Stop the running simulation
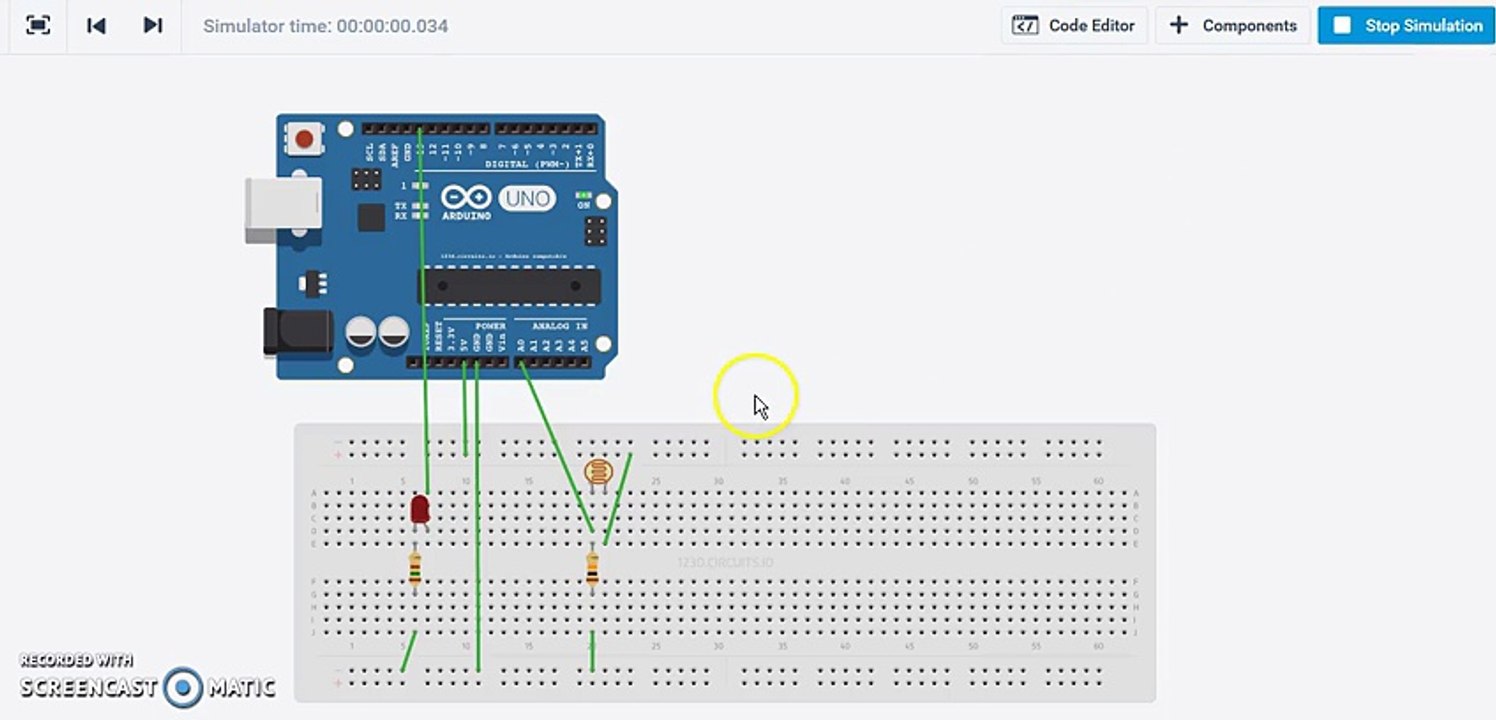The height and width of the screenshot is (720, 1496). (x=1407, y=26)
